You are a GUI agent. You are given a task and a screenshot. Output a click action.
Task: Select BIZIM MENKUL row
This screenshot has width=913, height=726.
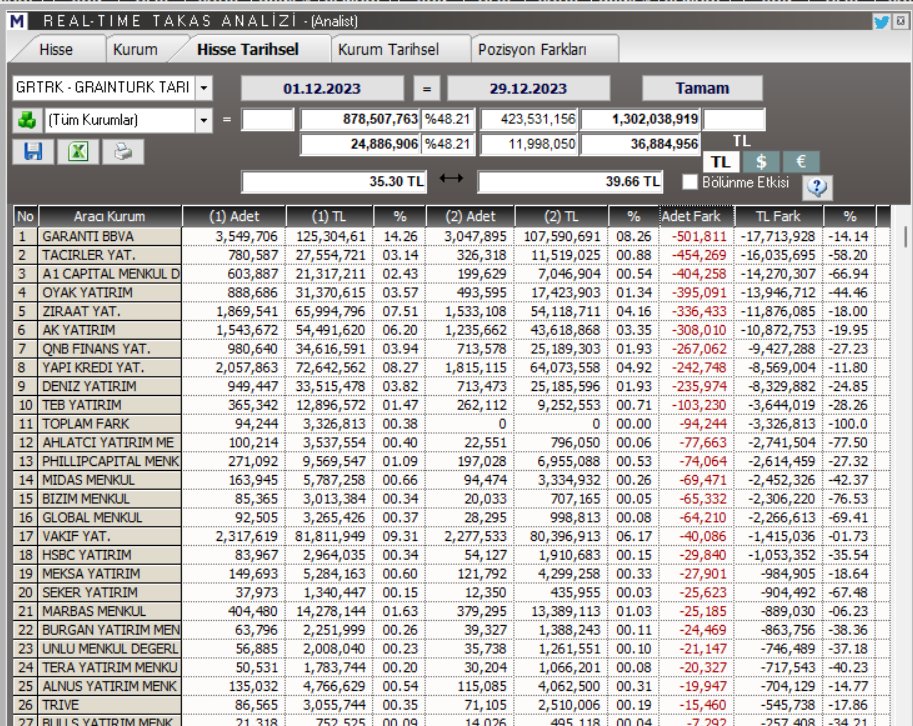451,499
